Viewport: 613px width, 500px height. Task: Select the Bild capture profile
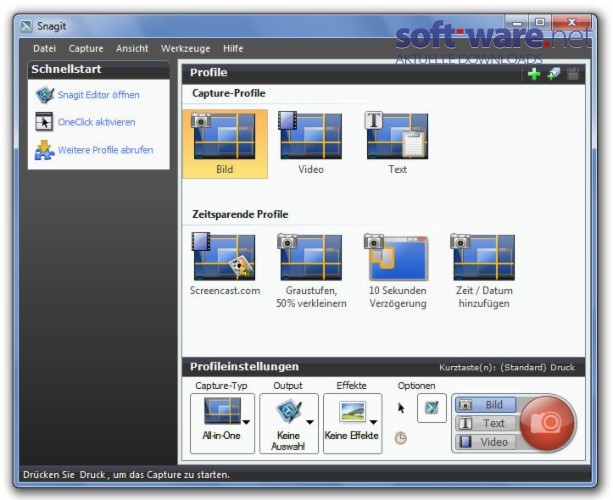pyautogui.click(x=225, y=144)
